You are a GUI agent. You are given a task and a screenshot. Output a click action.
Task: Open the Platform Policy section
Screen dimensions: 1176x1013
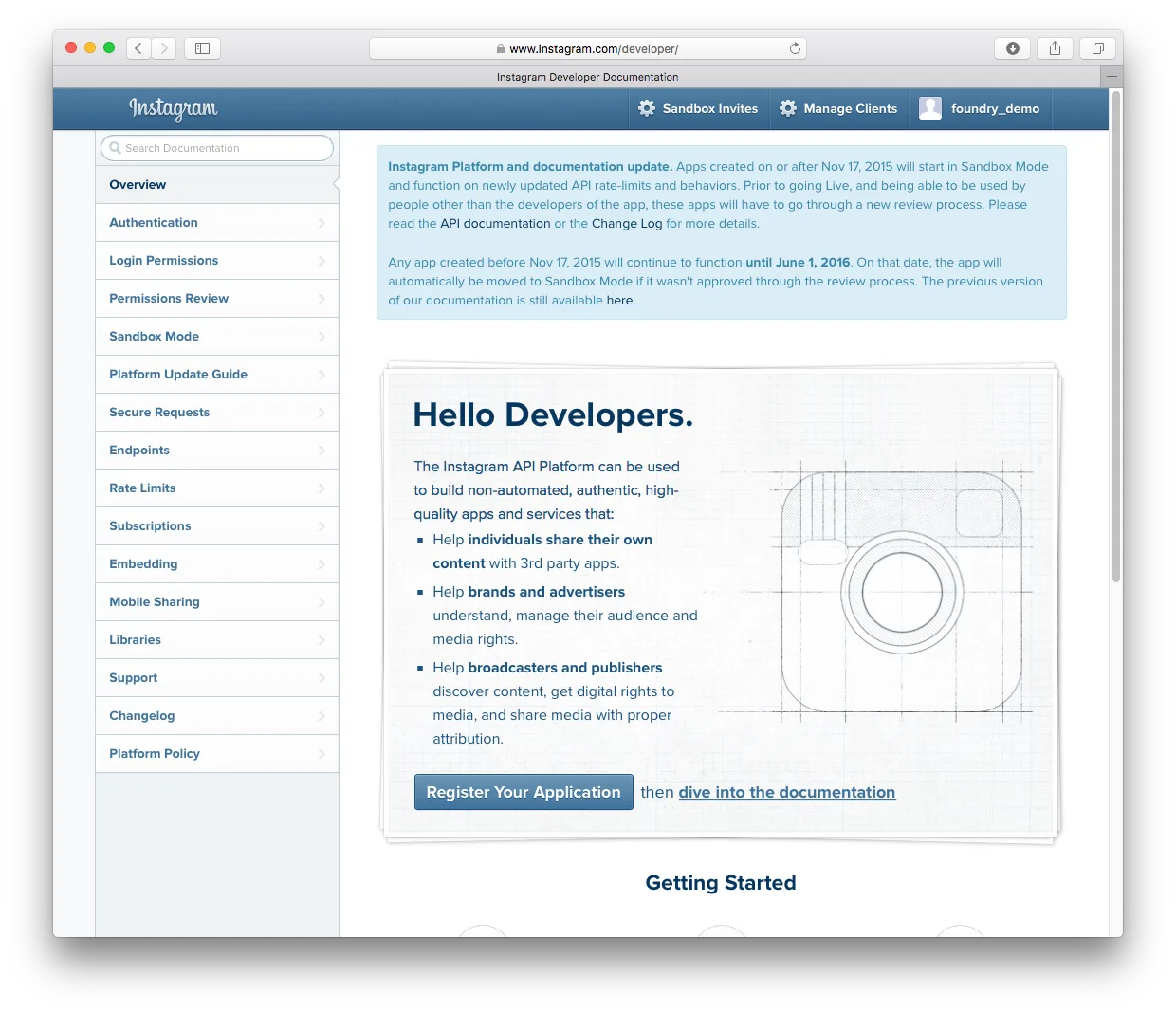click(x=217, y=754)
